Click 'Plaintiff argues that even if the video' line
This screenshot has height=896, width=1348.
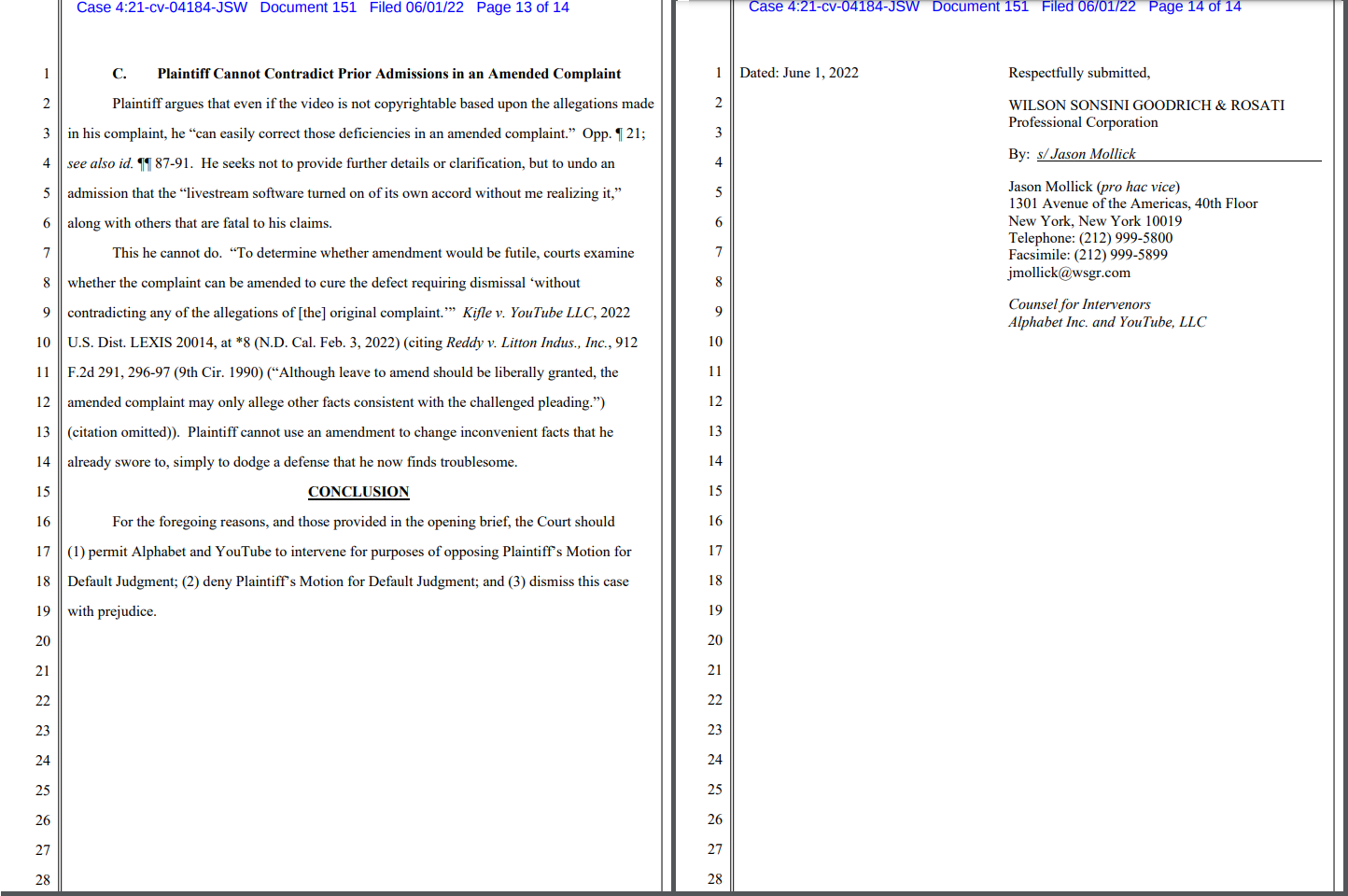click(383, 104)
